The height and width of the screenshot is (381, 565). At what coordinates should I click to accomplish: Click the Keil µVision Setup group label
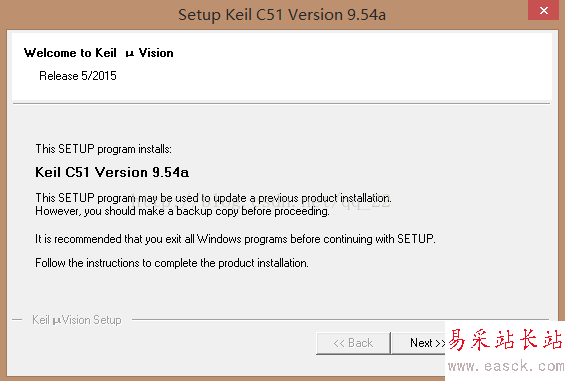point(77,320)
